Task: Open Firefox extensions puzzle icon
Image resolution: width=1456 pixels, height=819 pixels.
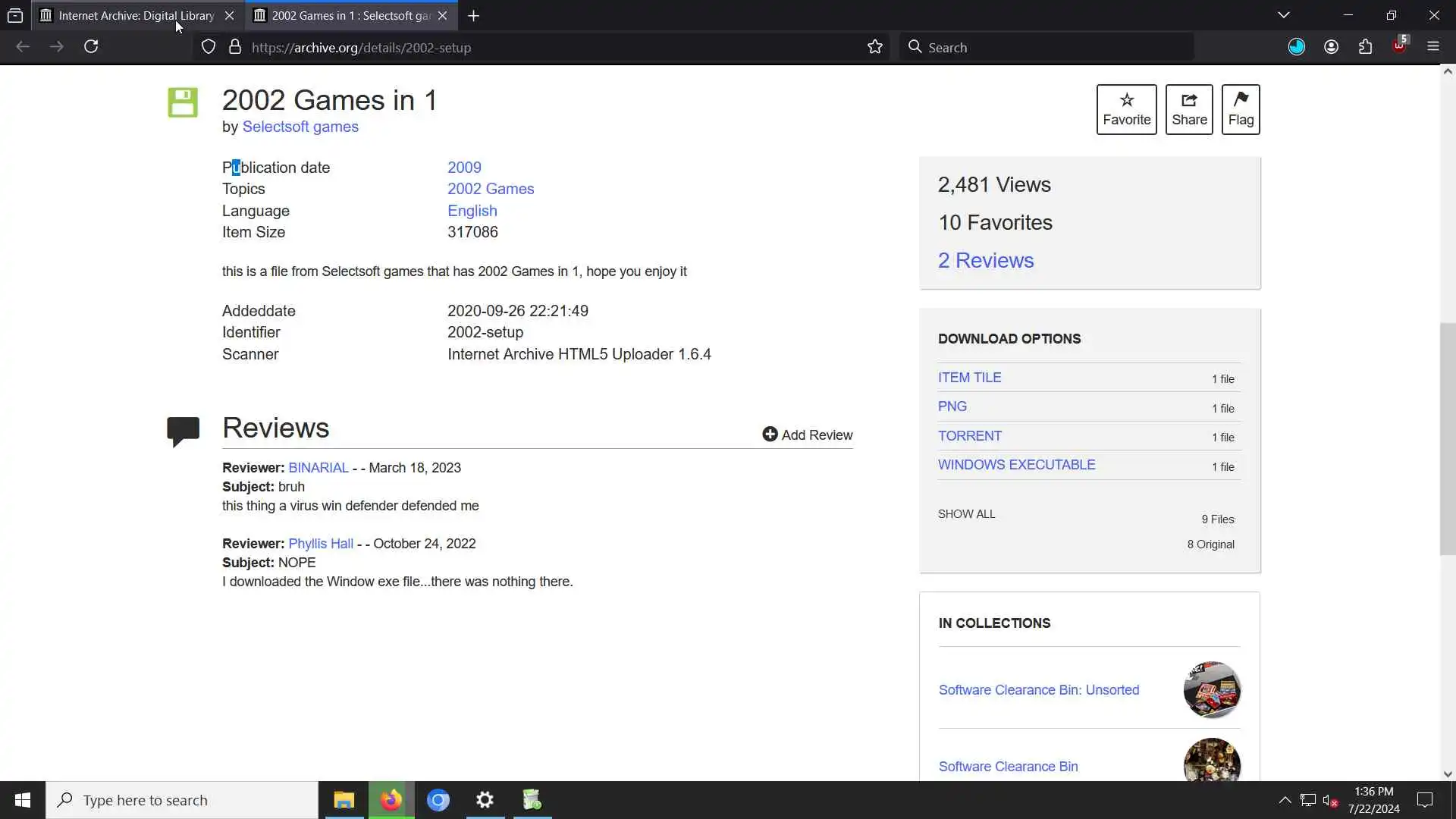Action: pyautogui.click(x=1365, y=47)
